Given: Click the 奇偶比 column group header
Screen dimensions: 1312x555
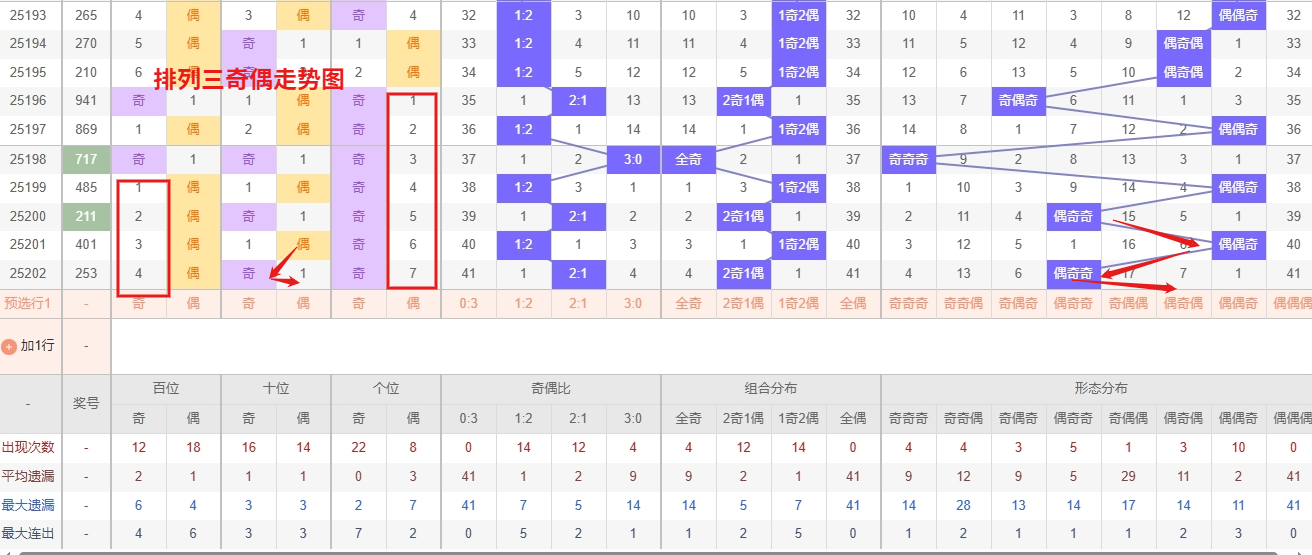Looking at the screenshot, I should [550, 389].
